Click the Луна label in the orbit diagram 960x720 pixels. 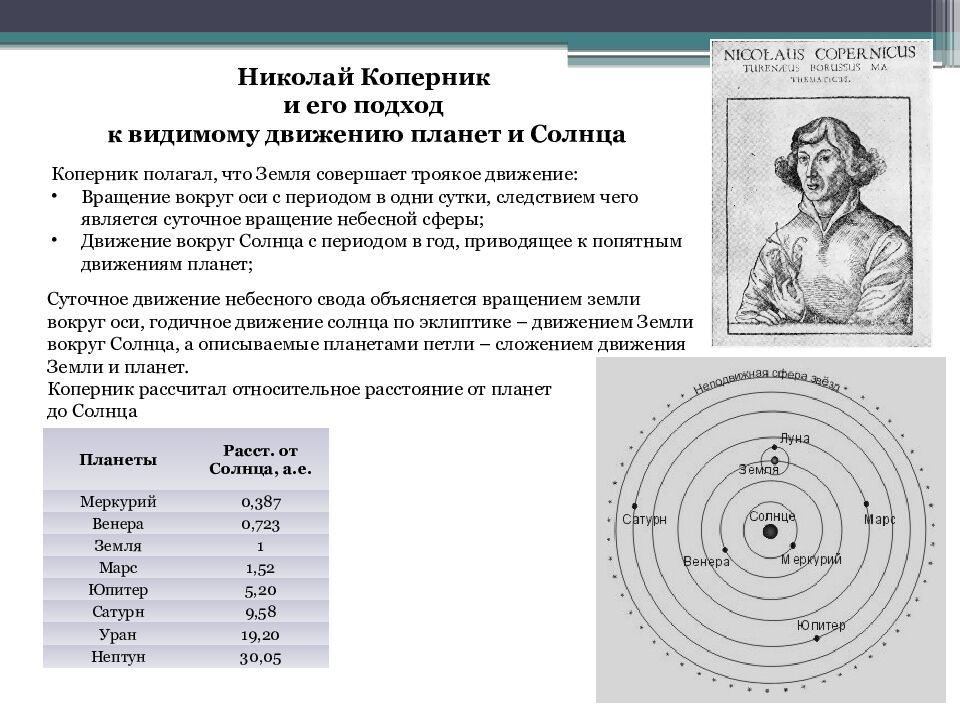pyautogui.click(x=793, y=438)
